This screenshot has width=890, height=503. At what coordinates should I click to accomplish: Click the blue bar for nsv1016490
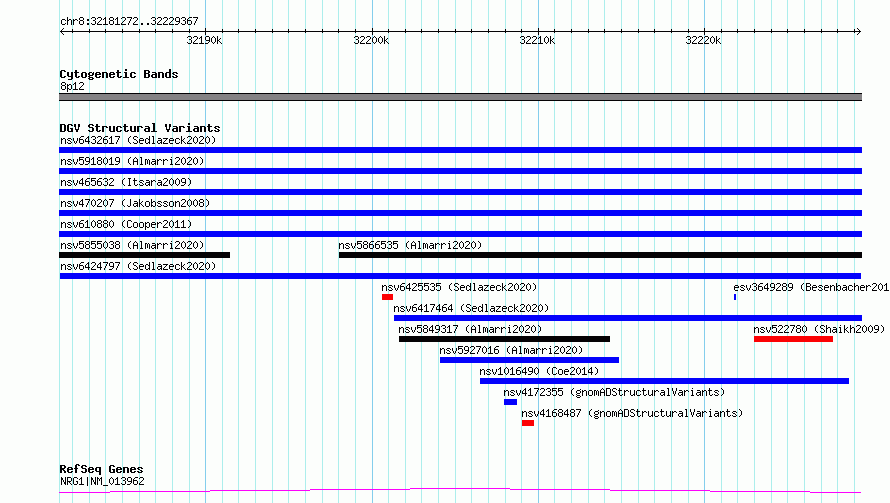click(664, 381)
